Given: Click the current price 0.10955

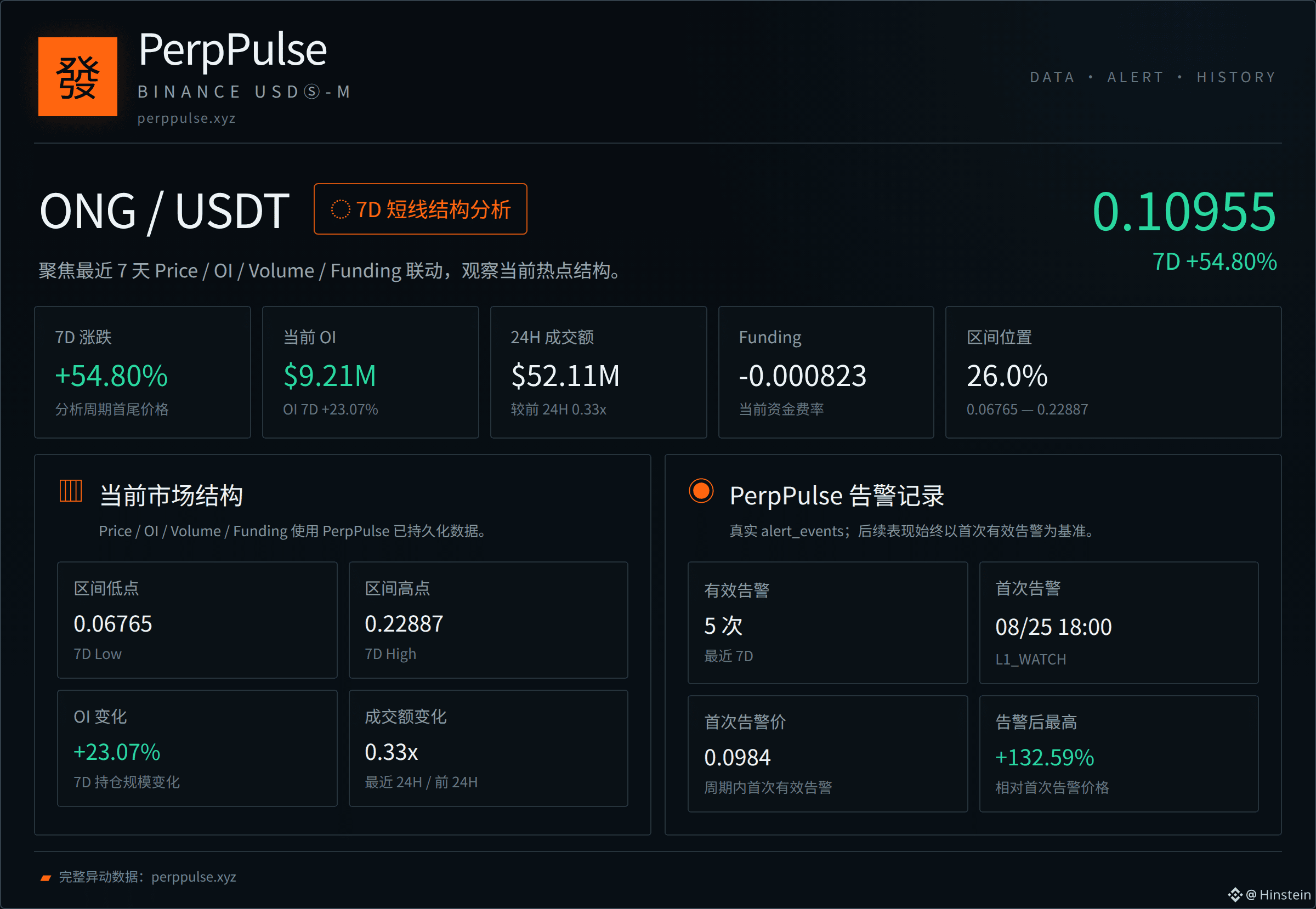Looking at the screenshot, I should [1184, 211].
